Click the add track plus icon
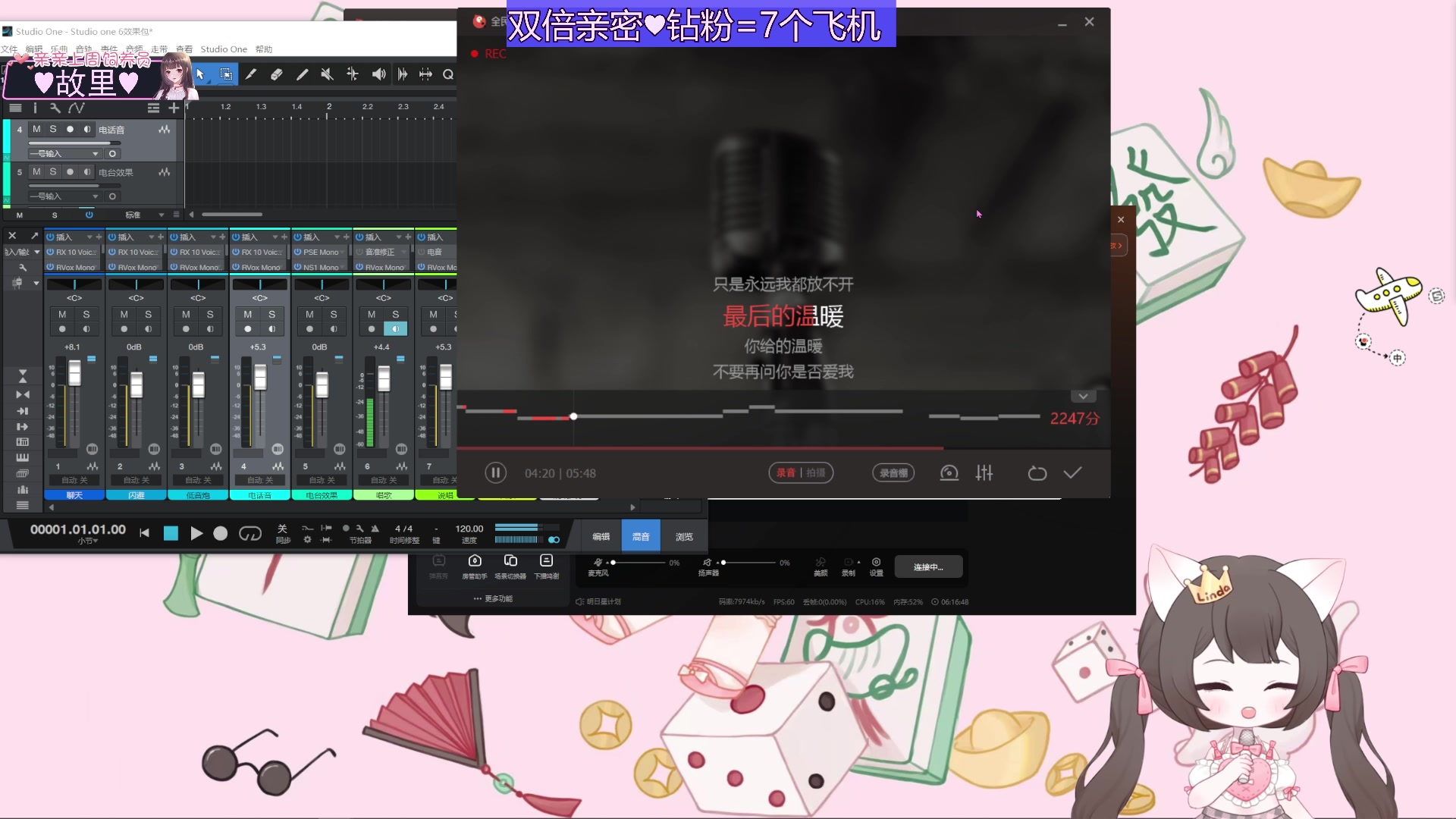Image resolution: width=1456 pixels, height=819 pixels. [x=174, y=108]
